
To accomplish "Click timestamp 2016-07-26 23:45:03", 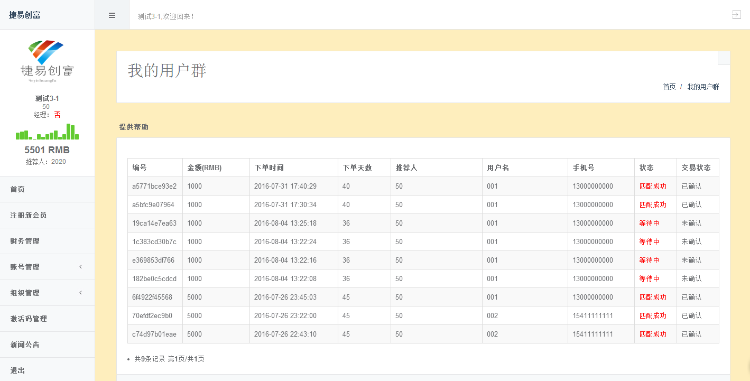I will [285, 297].
